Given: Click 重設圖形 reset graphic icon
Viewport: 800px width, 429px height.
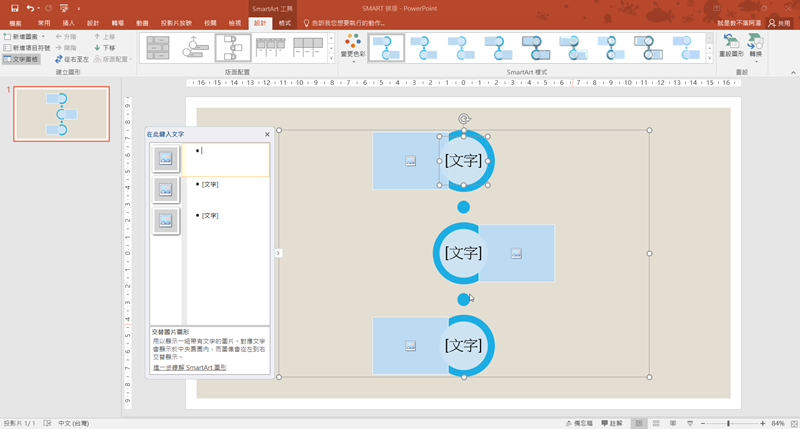Looking at the screenshot, I should 730,44.
